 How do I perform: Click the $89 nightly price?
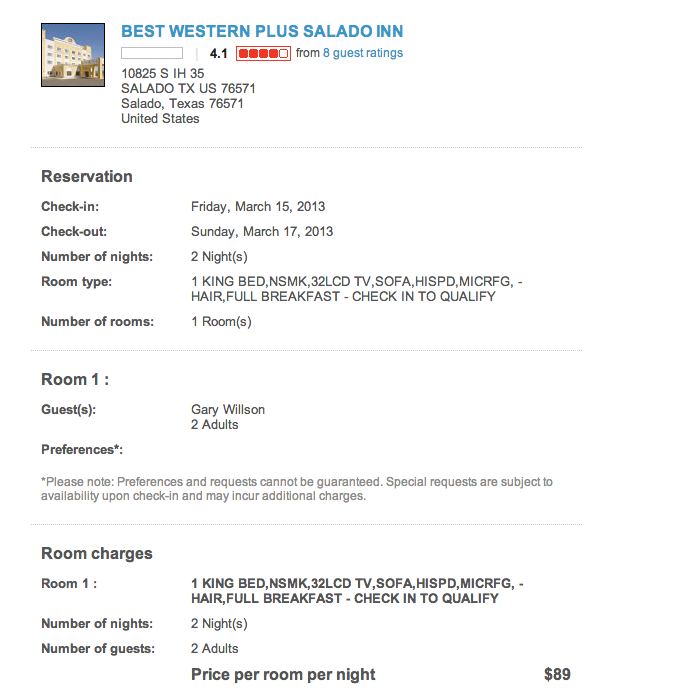point(557,674)
